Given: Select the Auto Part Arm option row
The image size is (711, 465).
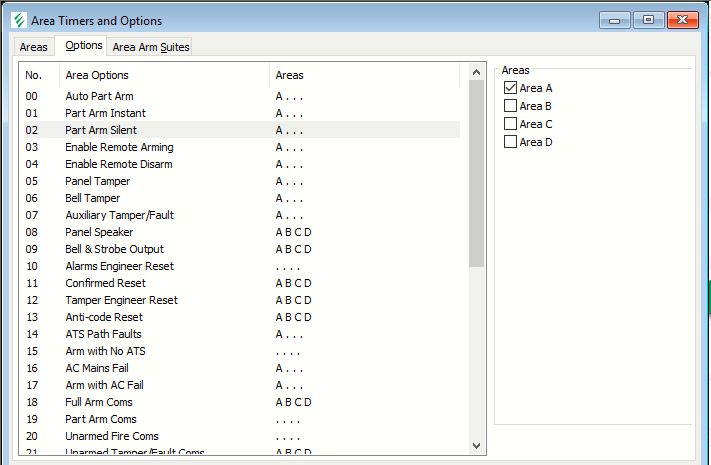Looking at the screenshot, I should point(99,96).
